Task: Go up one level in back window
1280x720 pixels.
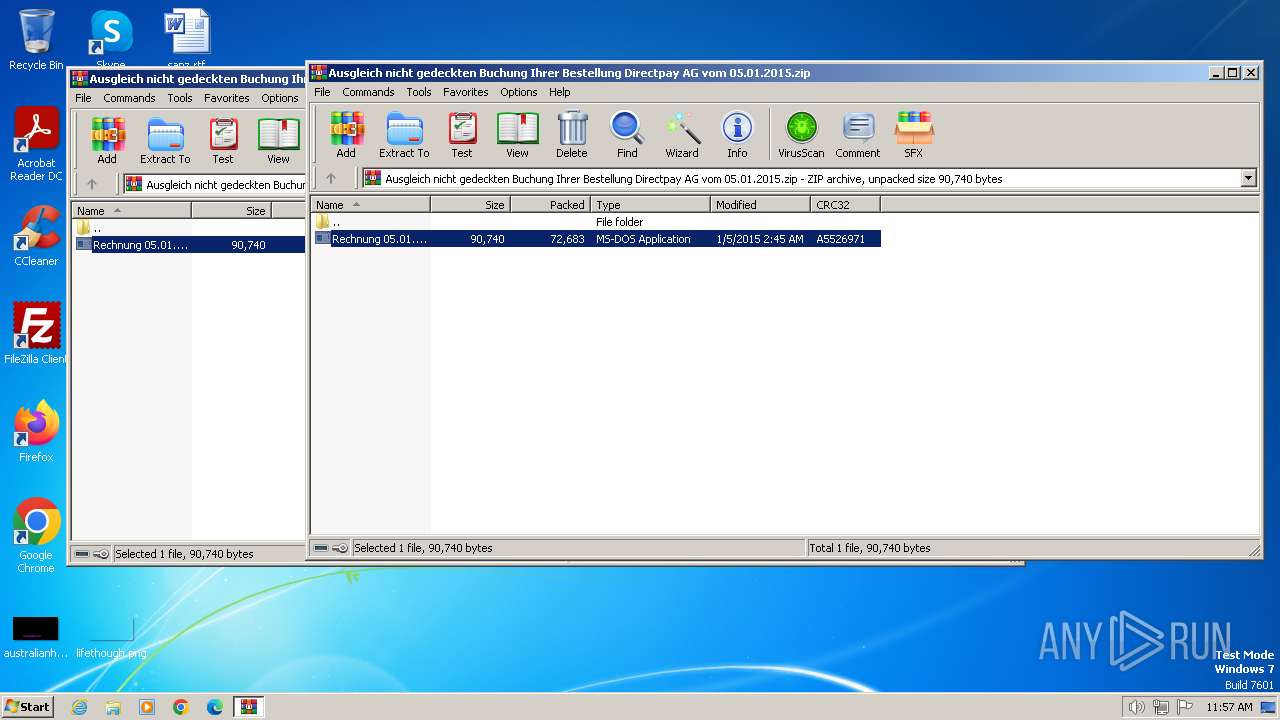Action: tap(92, 184)
